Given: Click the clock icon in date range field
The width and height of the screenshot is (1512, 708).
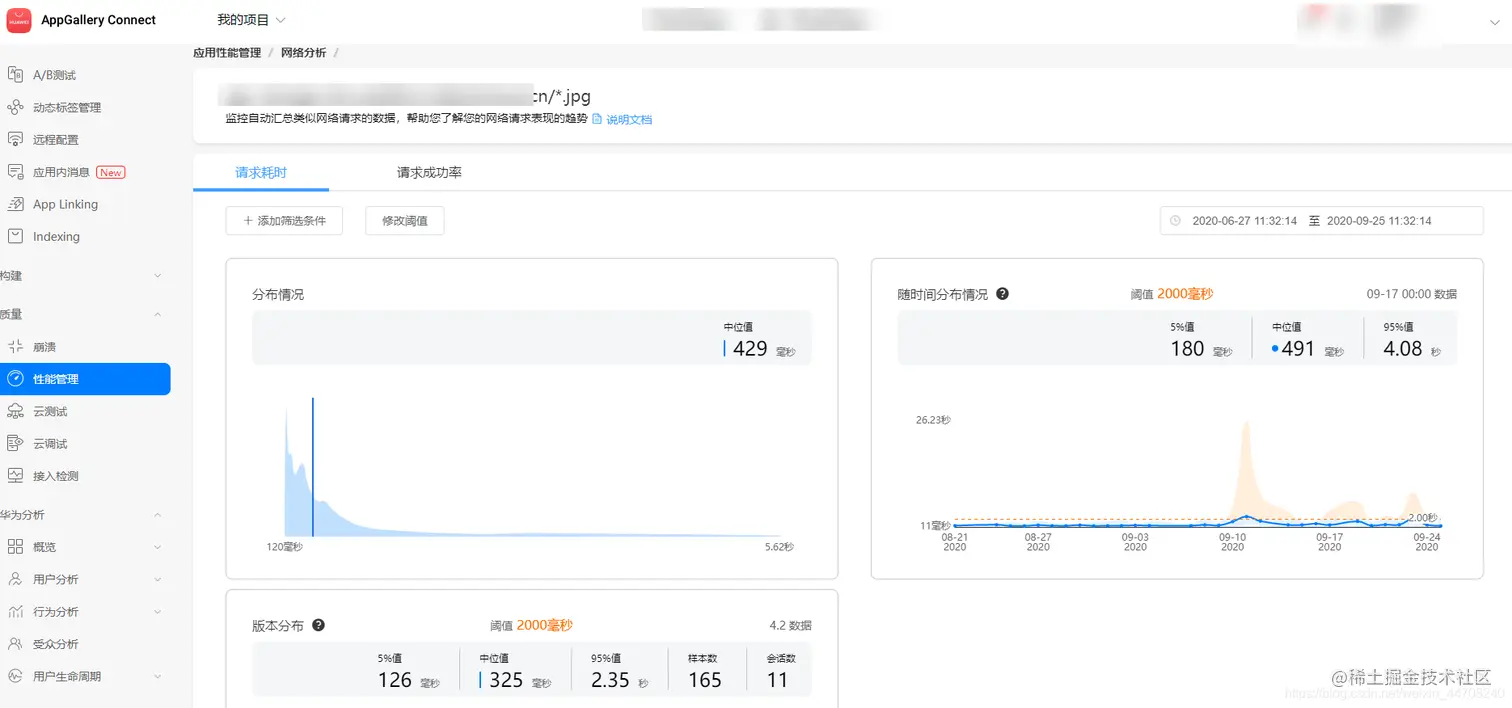Looking at the screenshot, I should coord(1175,221).
